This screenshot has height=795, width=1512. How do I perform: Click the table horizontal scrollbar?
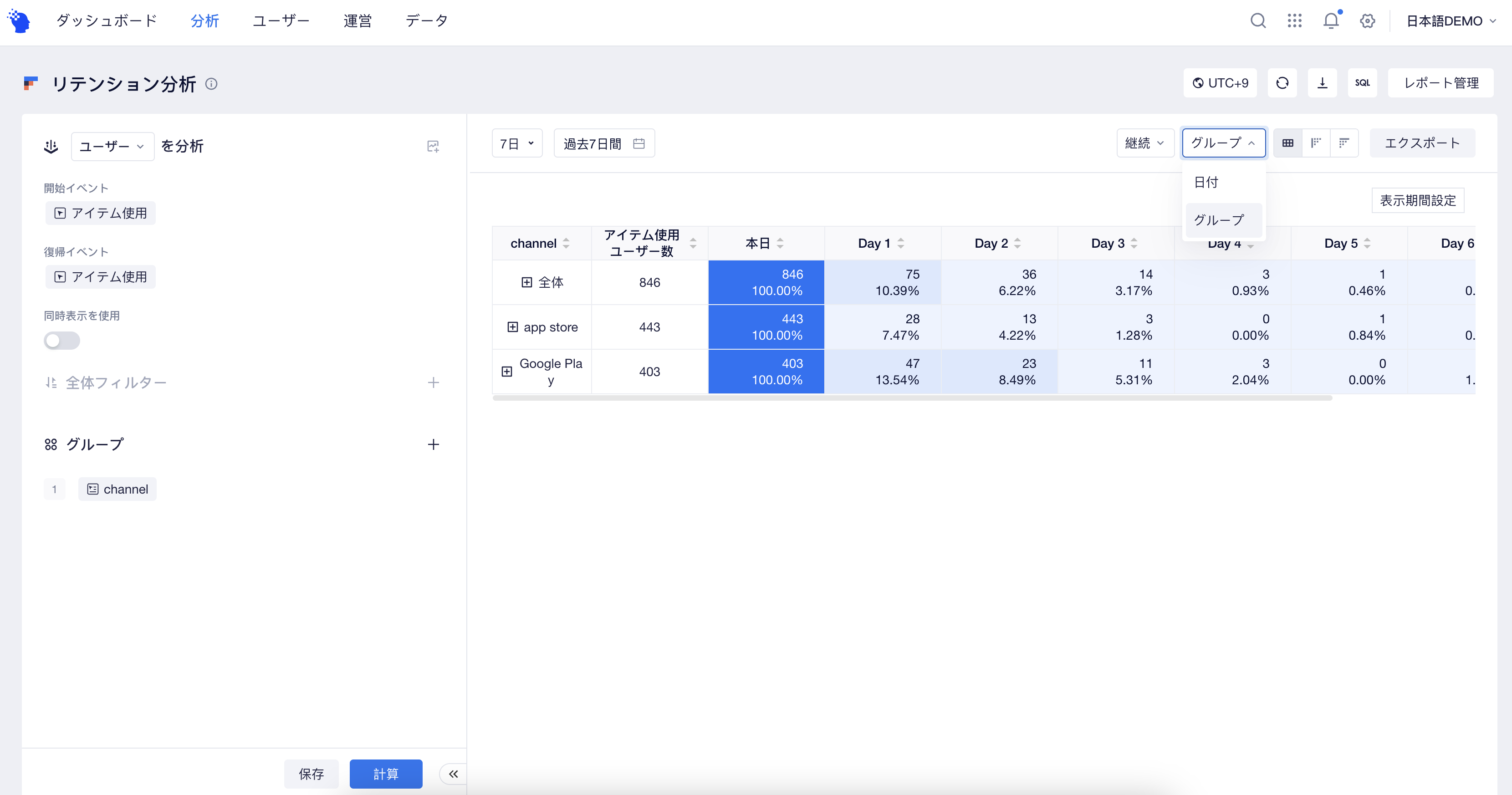[912, 398]
